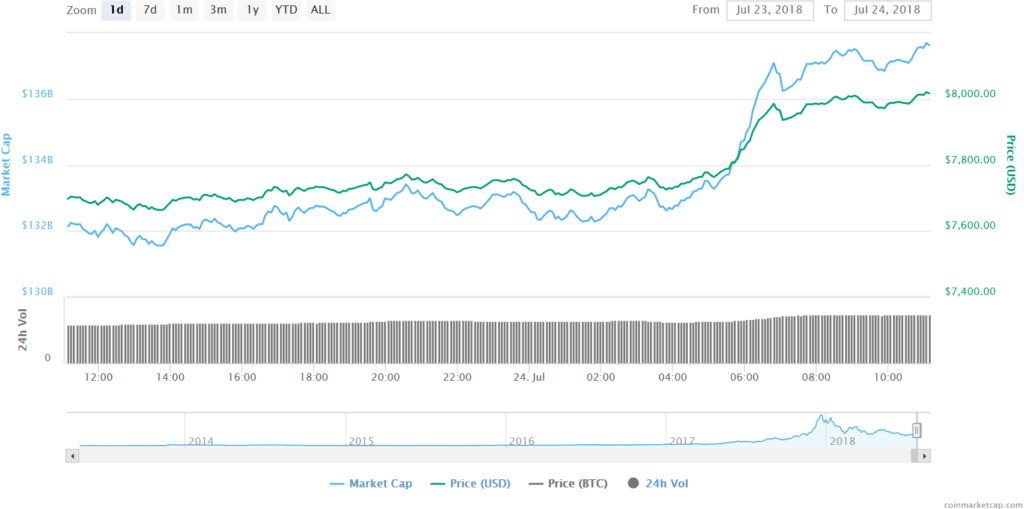The image size is (1024, 509).
Task: Toggle the Price (BTC) series
Action: tap(568, 484)
